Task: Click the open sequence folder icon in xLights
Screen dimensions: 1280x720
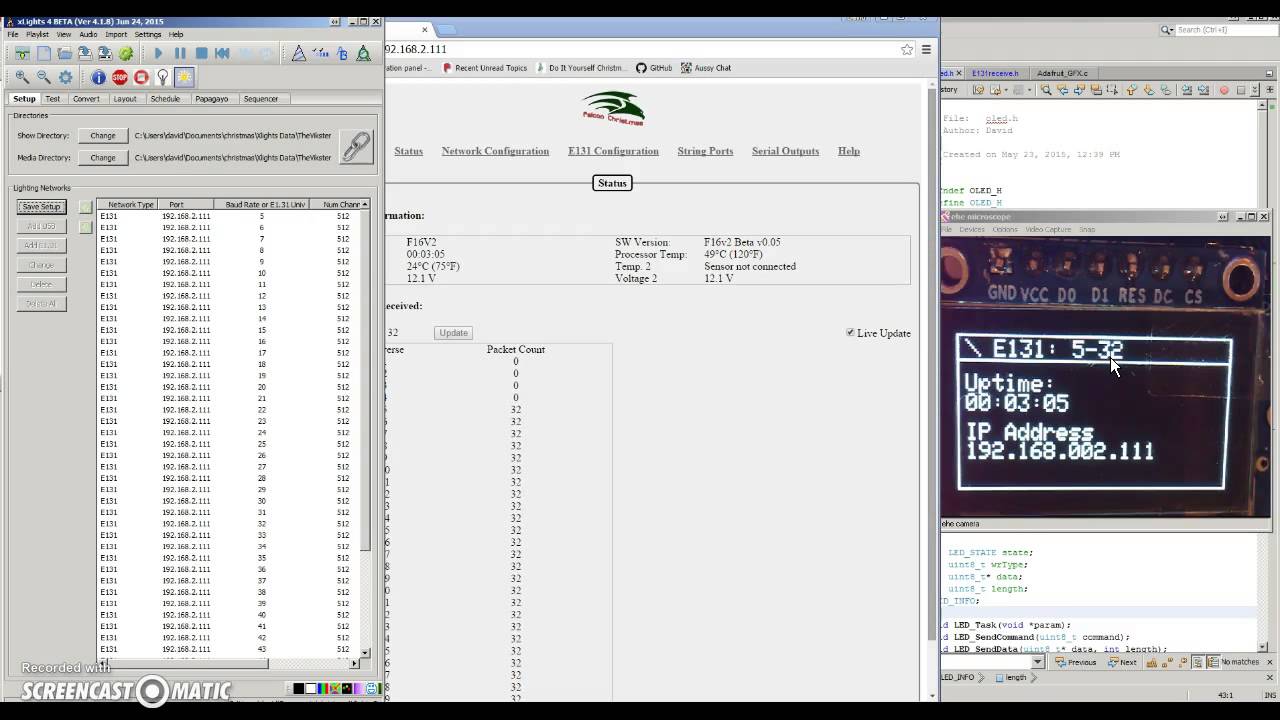Action: click(x=64, y=54)
